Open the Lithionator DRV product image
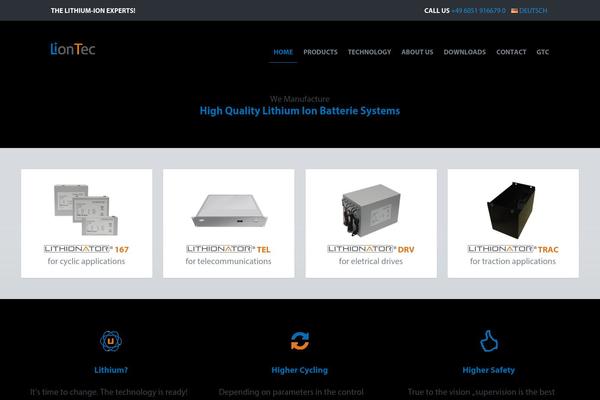This screenshot has width=600, height=400. click(x=371, y=210)
